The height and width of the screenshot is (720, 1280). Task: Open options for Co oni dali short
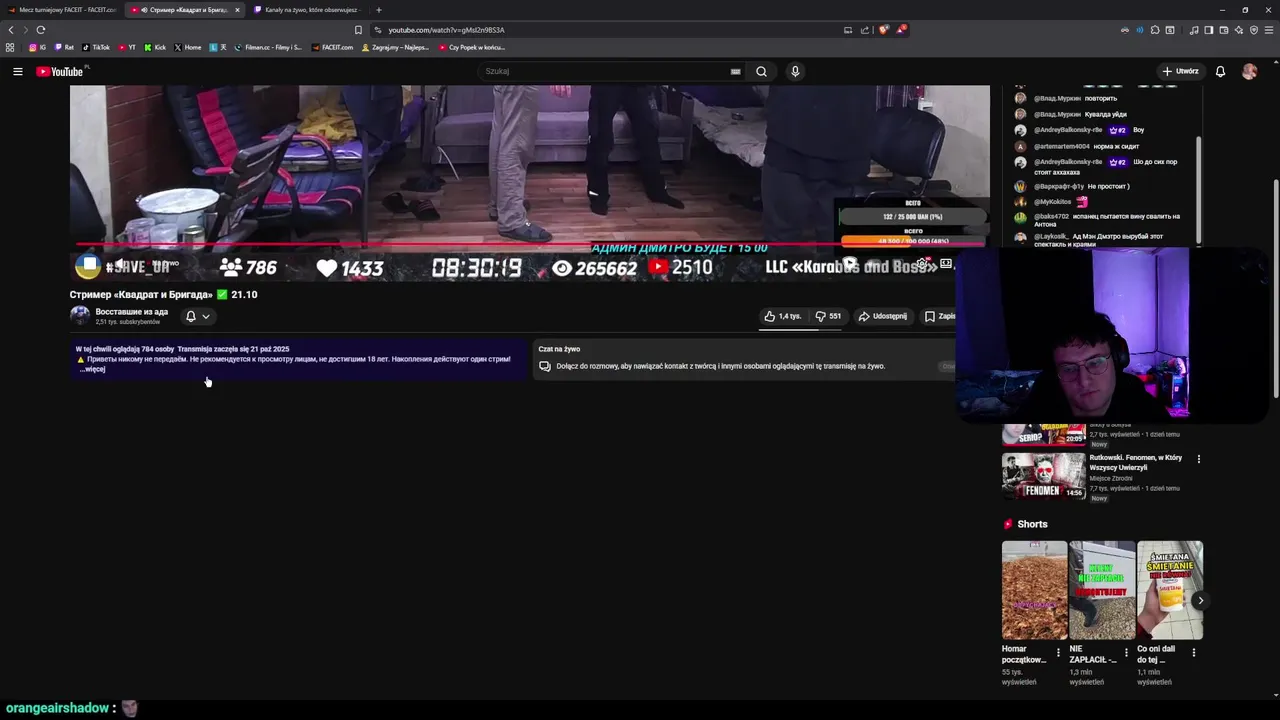1193,653
